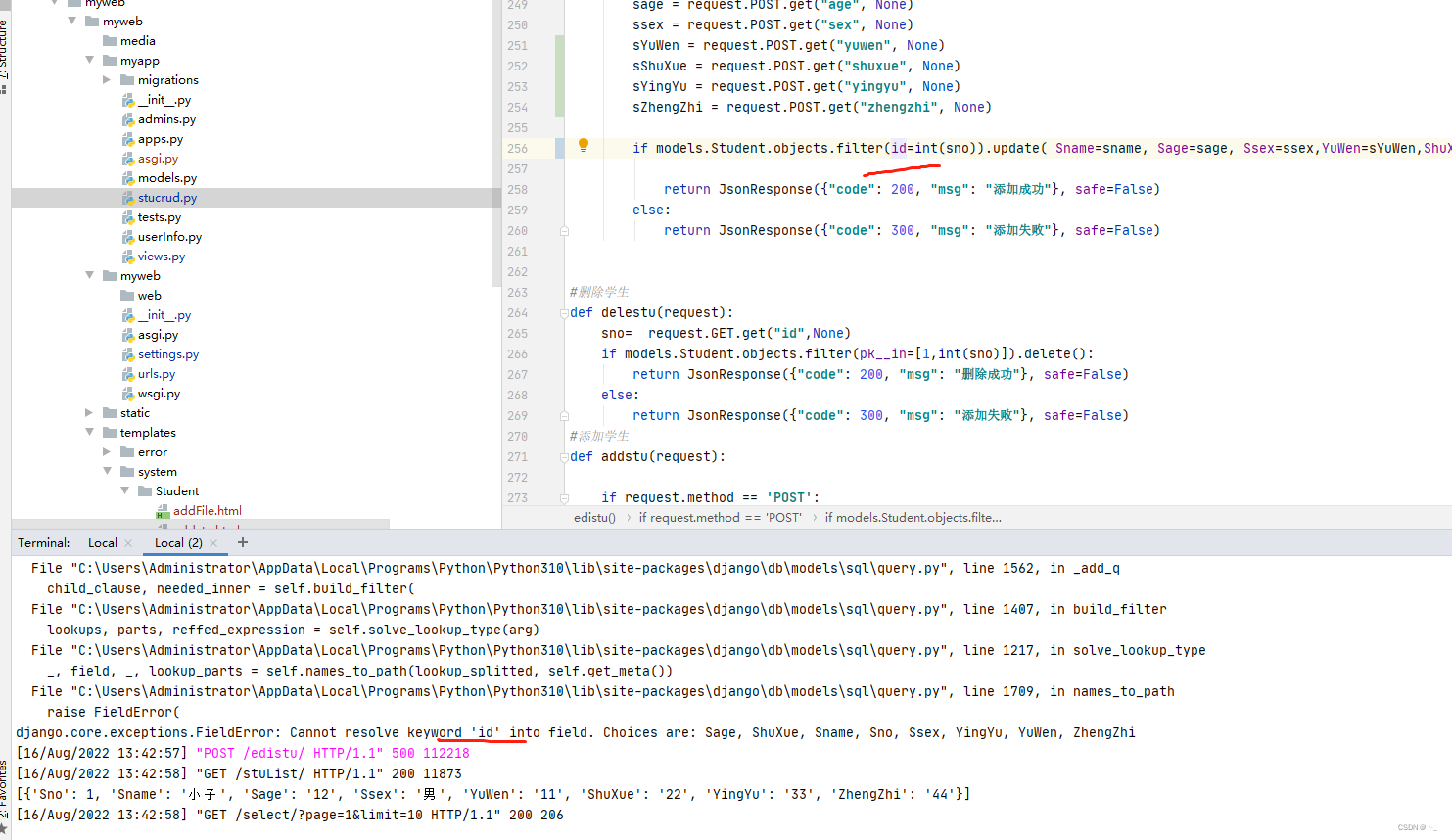Collapse the system folder

(x=107, y=471)
